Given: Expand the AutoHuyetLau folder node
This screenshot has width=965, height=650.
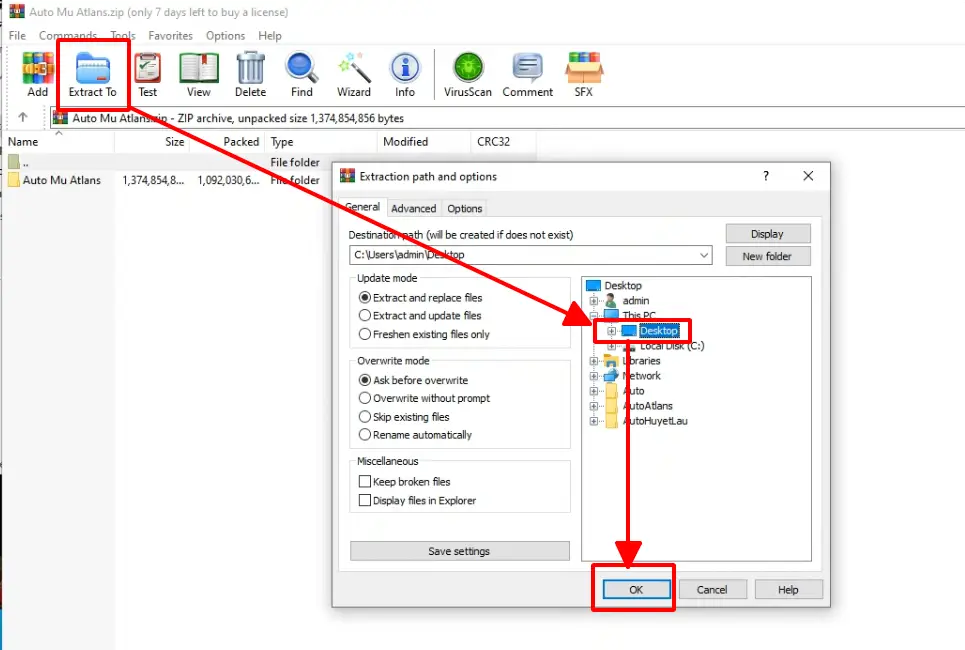Looking at the screenshot, I should [594, 422].
